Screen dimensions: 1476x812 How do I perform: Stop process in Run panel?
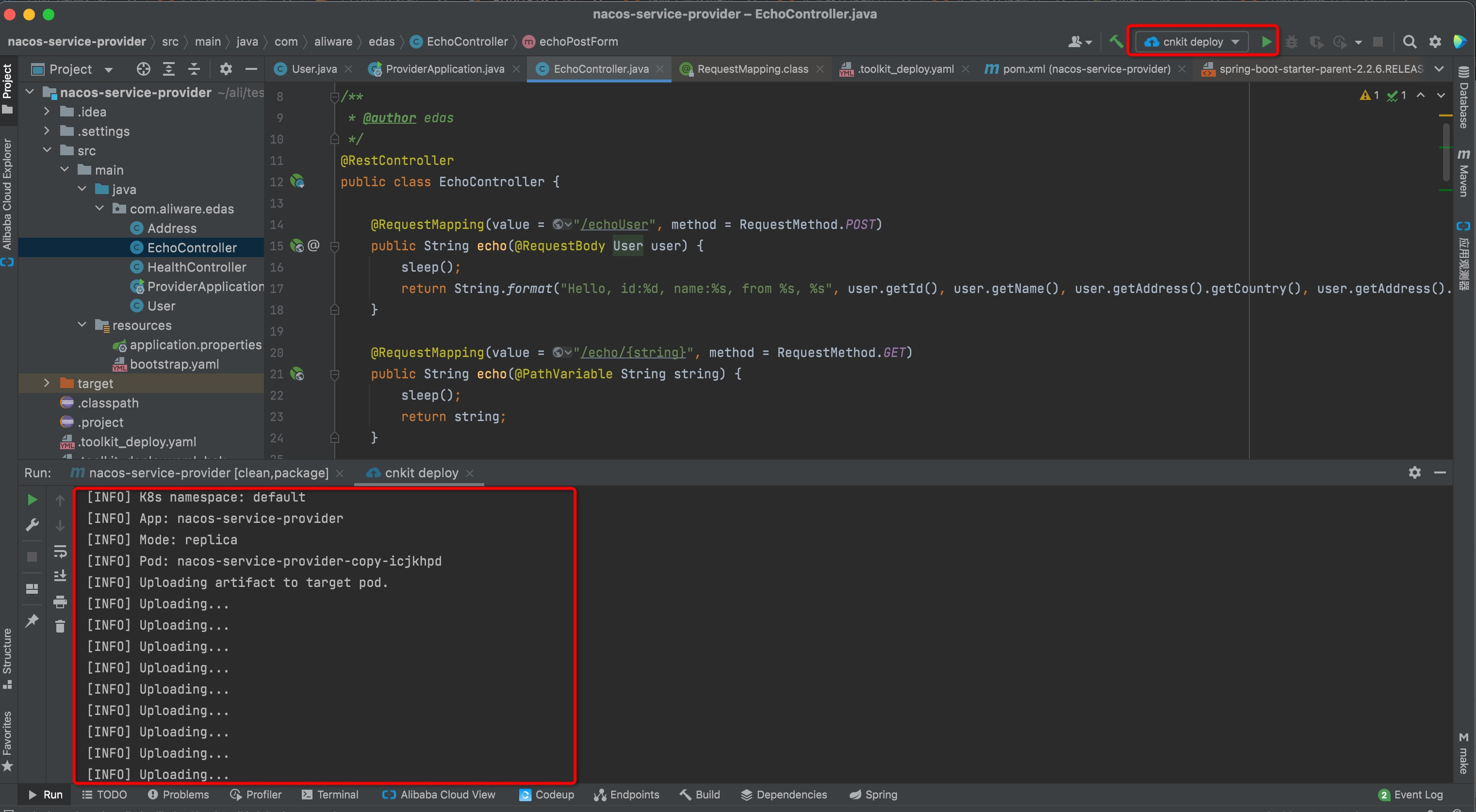(32, 557)
